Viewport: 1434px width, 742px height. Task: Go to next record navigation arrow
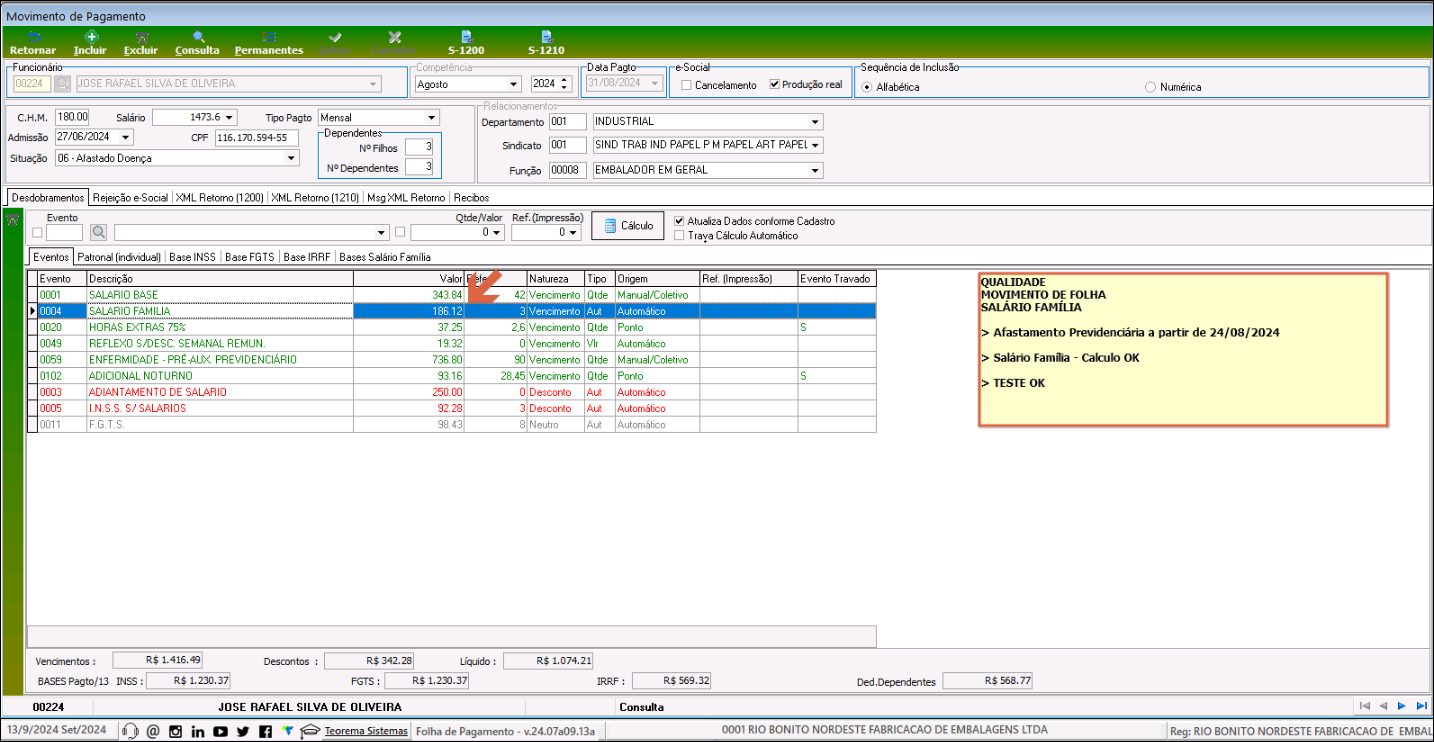pyautogui.click(x=1402, y=706)
